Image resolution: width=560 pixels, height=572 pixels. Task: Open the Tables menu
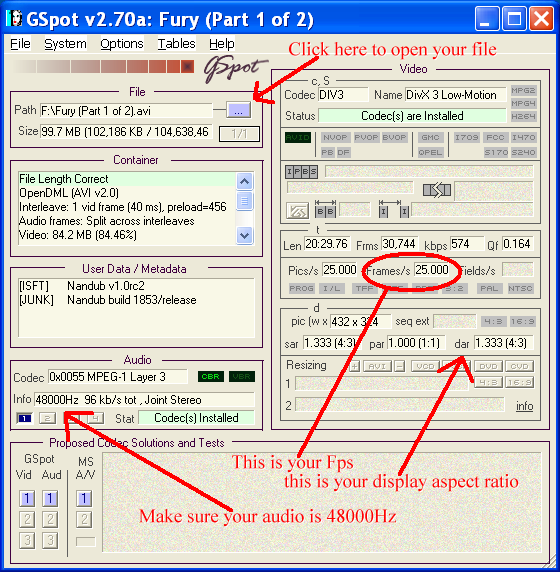click(176, 44)
